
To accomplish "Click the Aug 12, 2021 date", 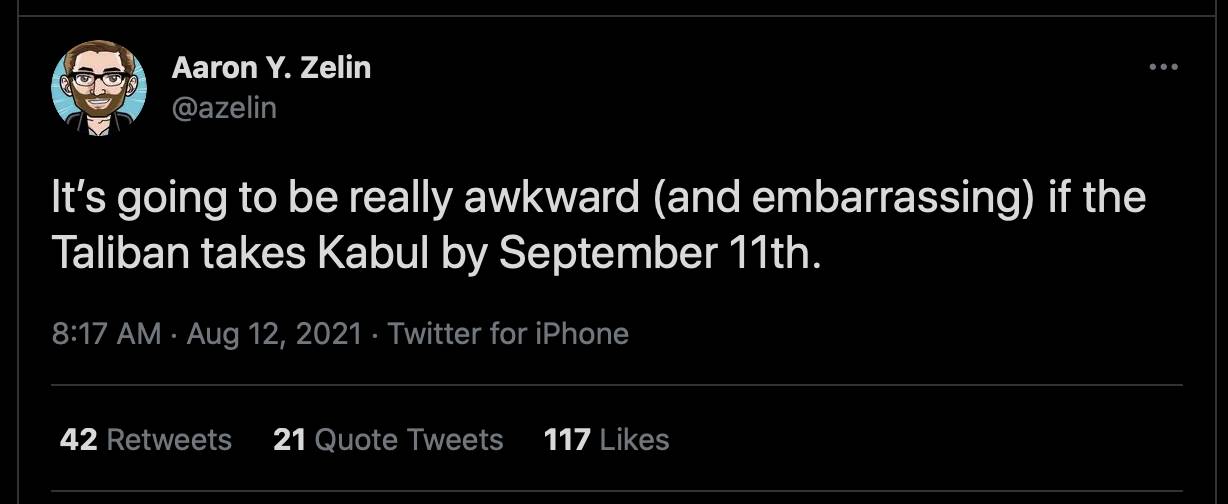I will [272, 333].
